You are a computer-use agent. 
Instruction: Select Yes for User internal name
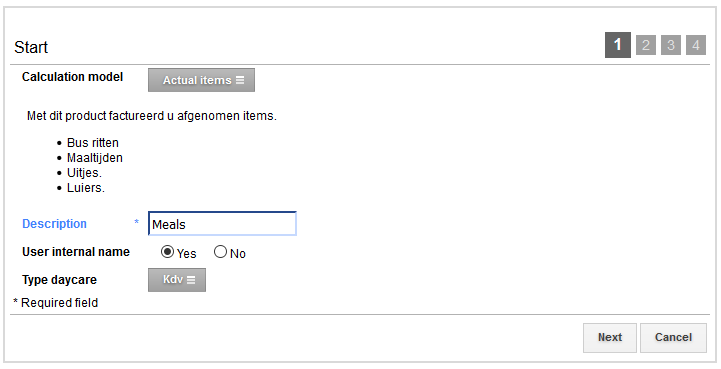[x=167, y=252]
